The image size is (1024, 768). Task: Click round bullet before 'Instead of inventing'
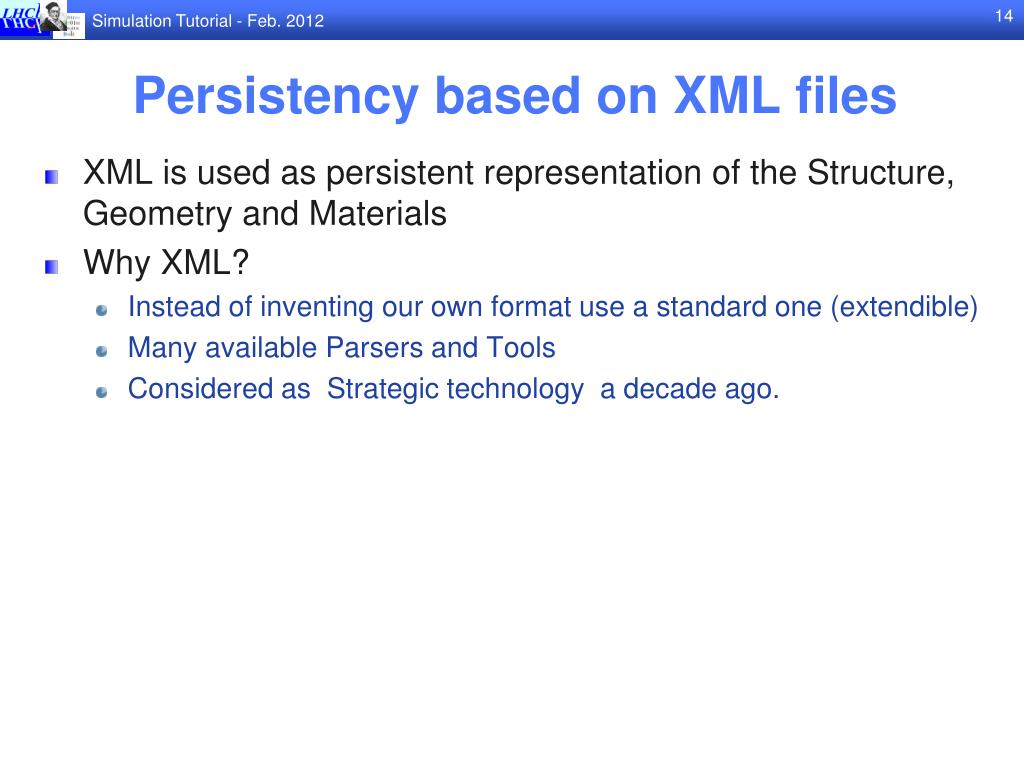click(x=101, y=311)
